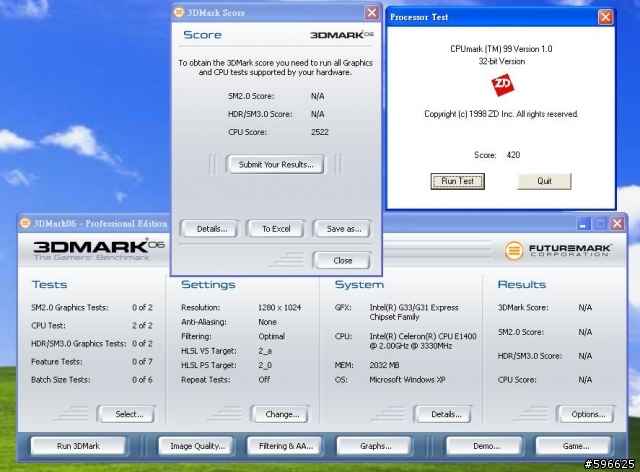
Task: Launch Demo button
Action: pyautogui.click(x=485, y=446)
